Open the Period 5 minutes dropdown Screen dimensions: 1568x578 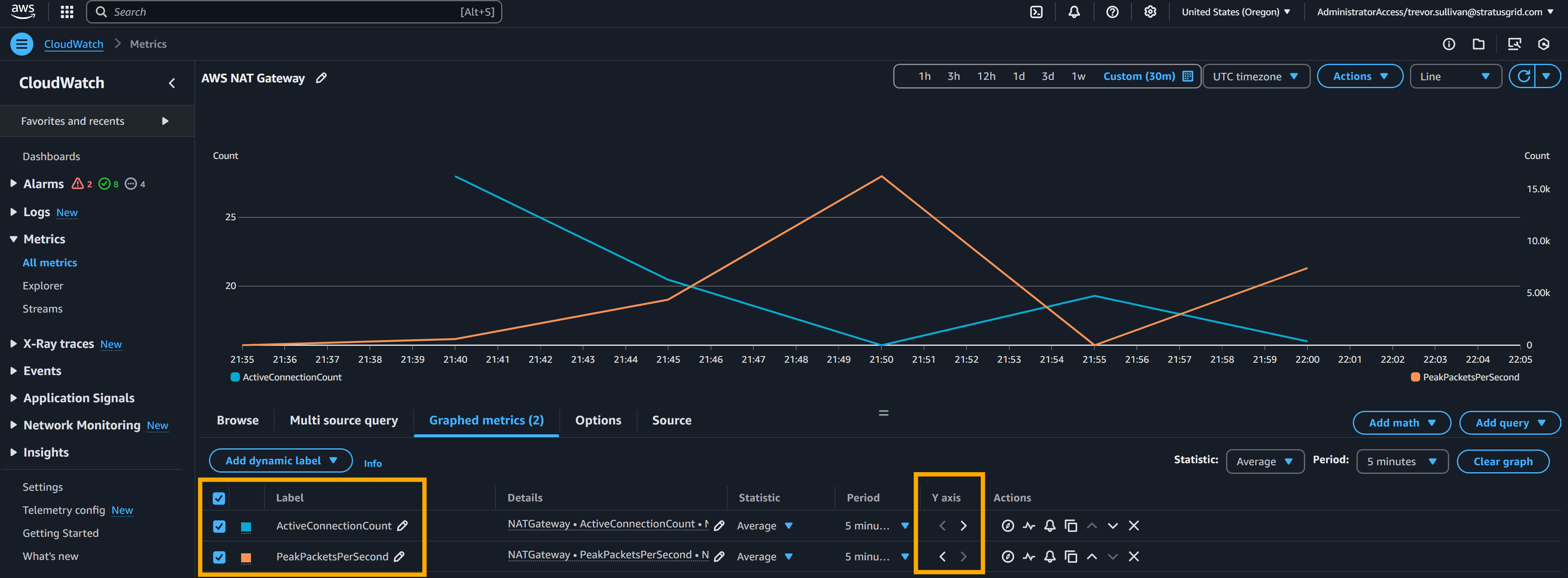click(x=1402, y=461)
